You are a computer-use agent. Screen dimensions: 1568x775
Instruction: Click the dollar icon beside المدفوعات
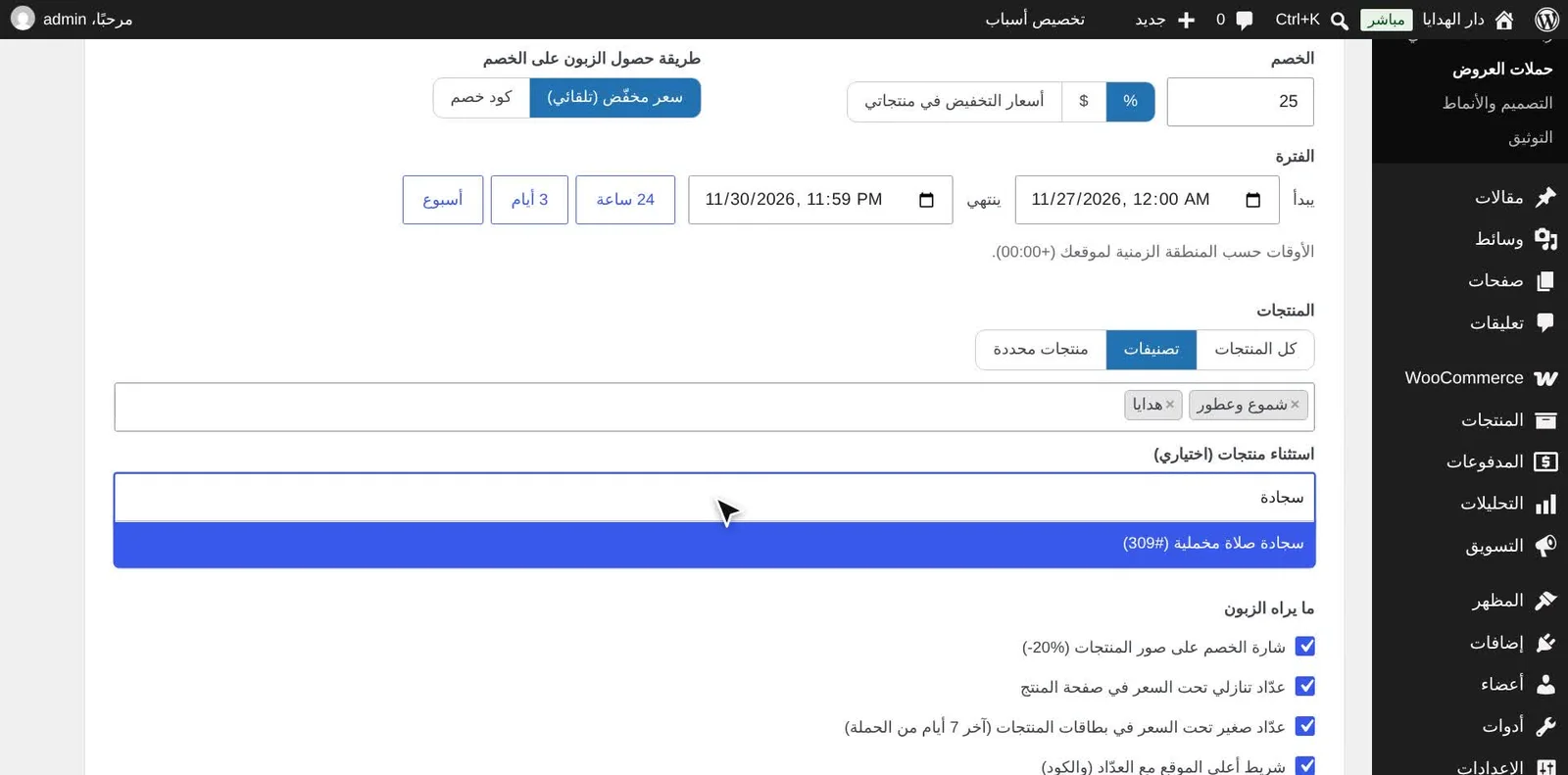point(1545,461)
